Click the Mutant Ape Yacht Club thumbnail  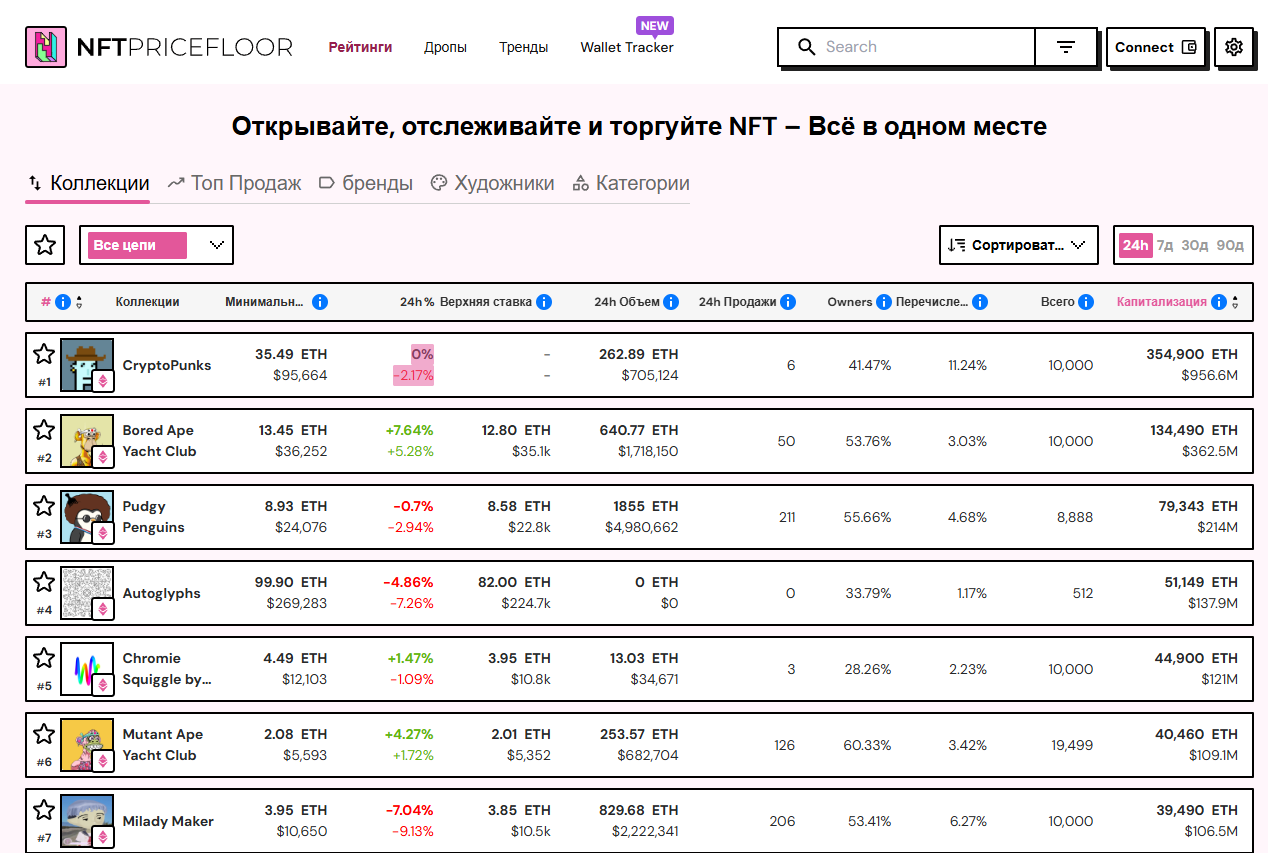pyautogui.click(x=86, y=745)
